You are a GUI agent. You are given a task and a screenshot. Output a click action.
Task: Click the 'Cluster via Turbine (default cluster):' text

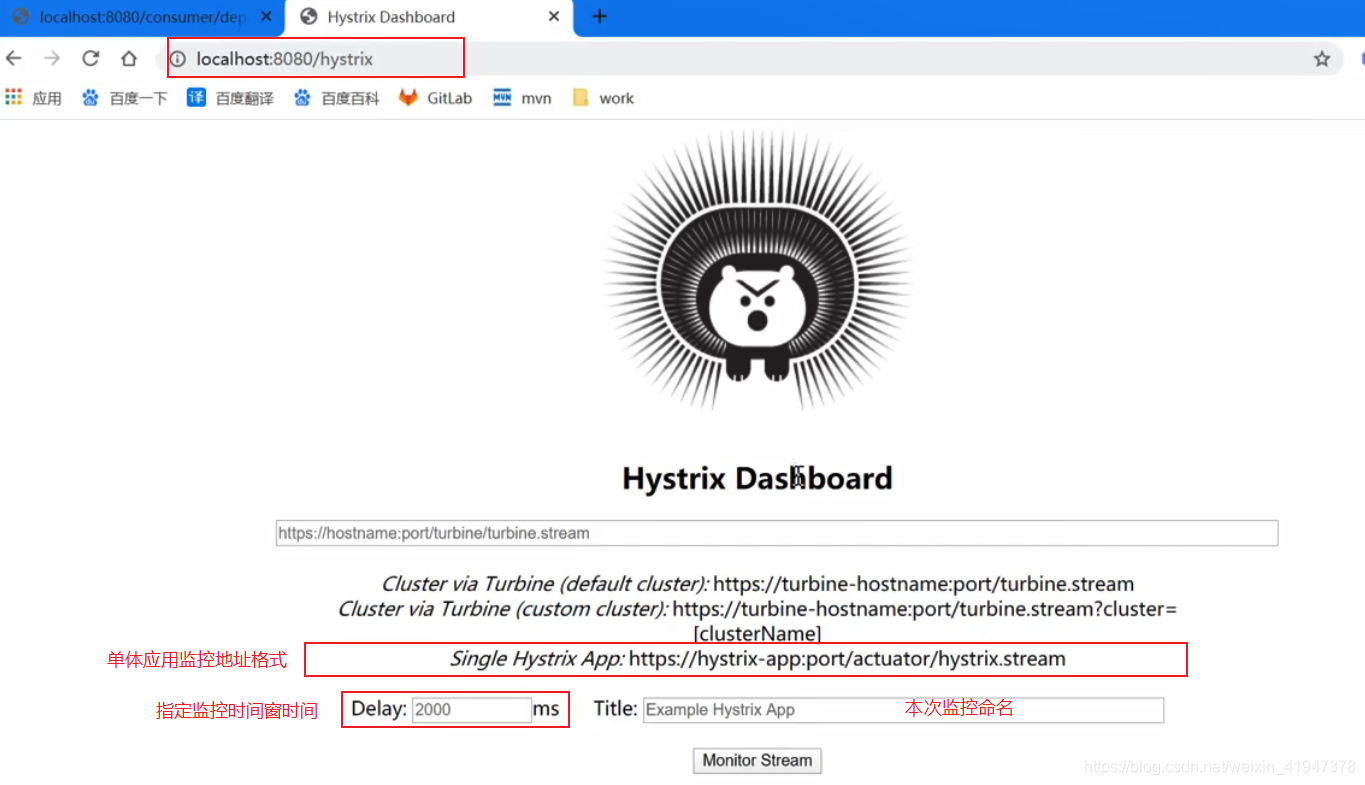click(x=545, y=584)
